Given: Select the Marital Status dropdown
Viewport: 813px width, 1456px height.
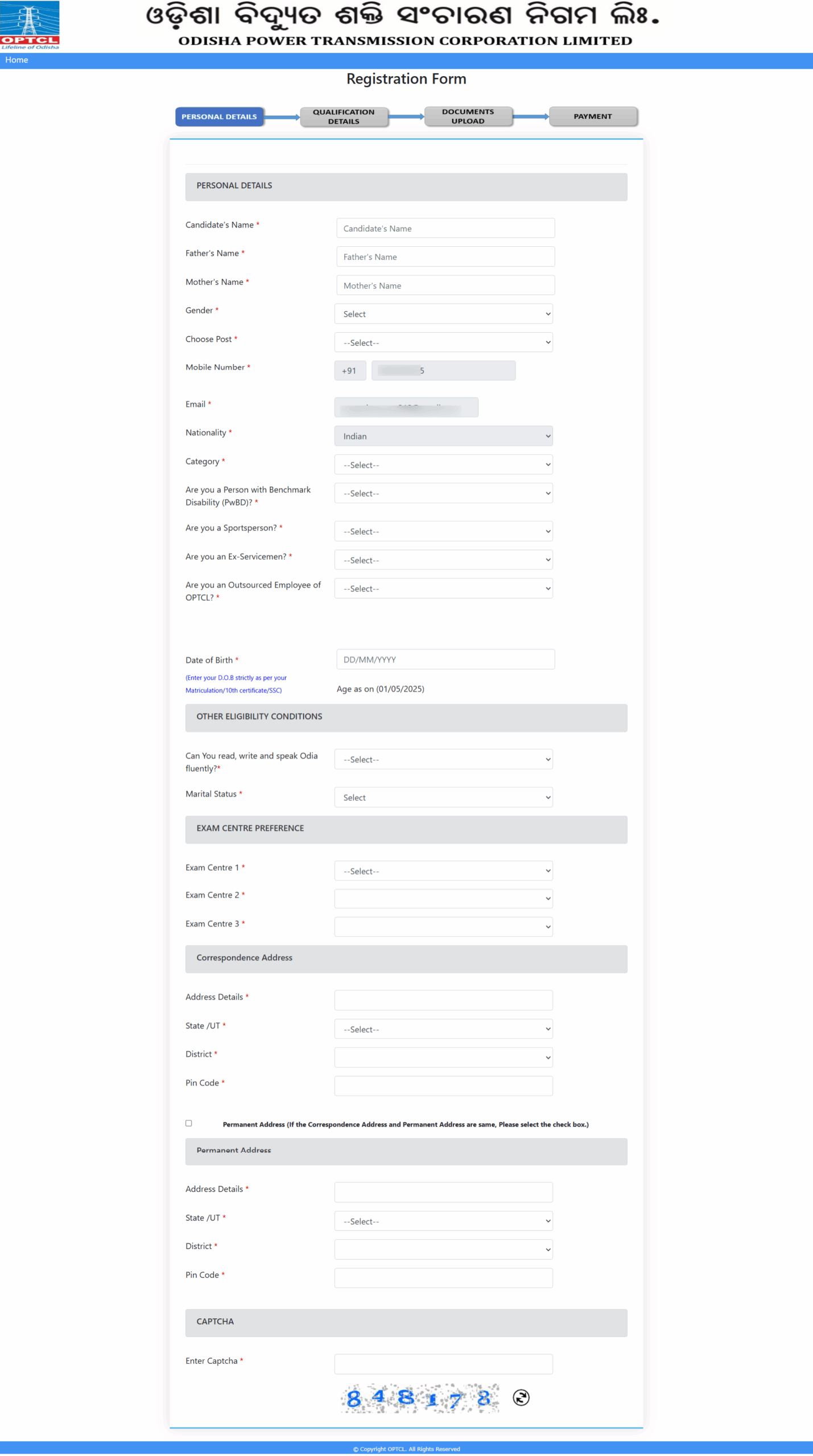Looking at the screenshot, I should [x=443, y=797].
